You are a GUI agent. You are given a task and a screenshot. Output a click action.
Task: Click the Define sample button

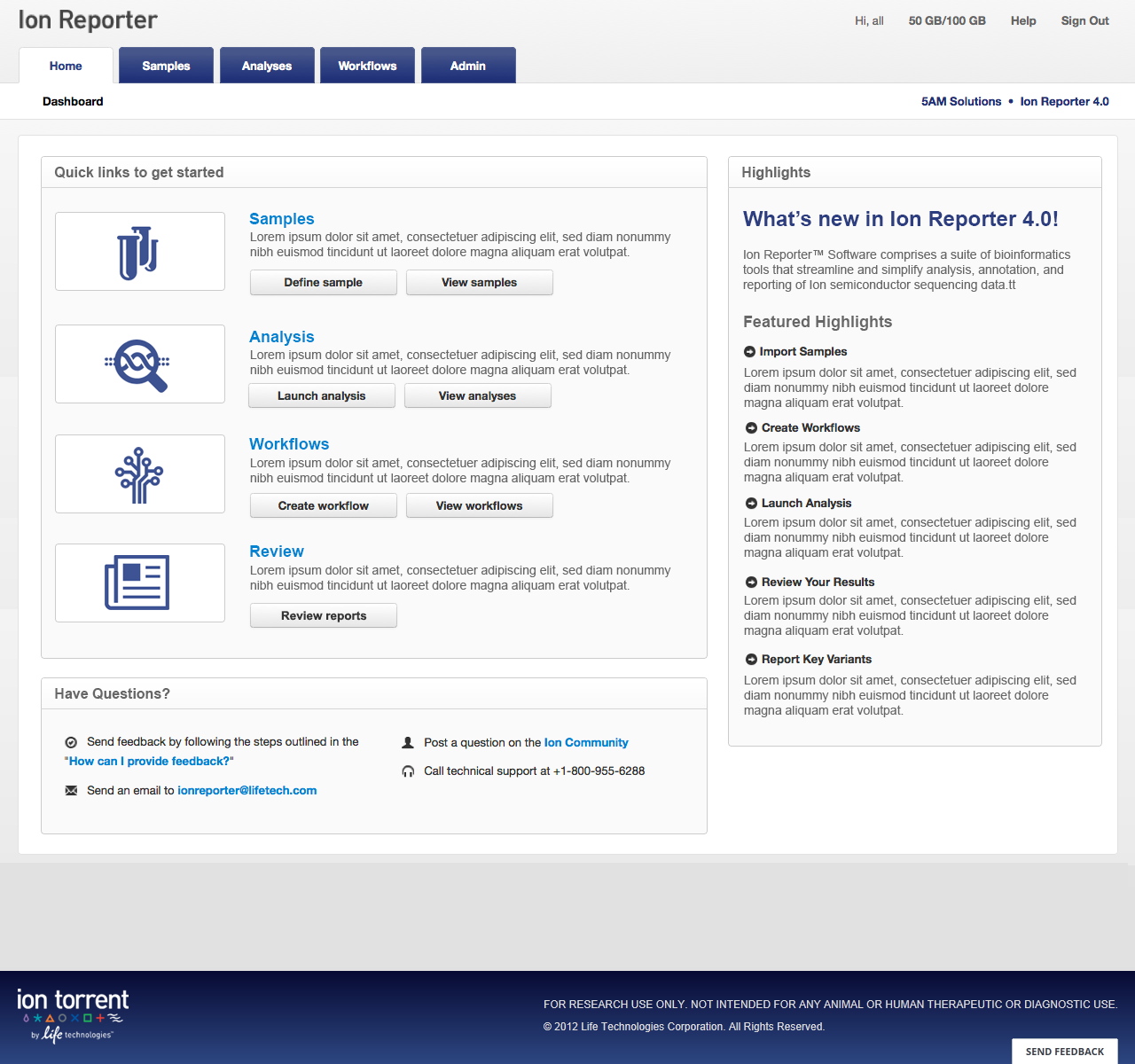[x=324, y=283]
